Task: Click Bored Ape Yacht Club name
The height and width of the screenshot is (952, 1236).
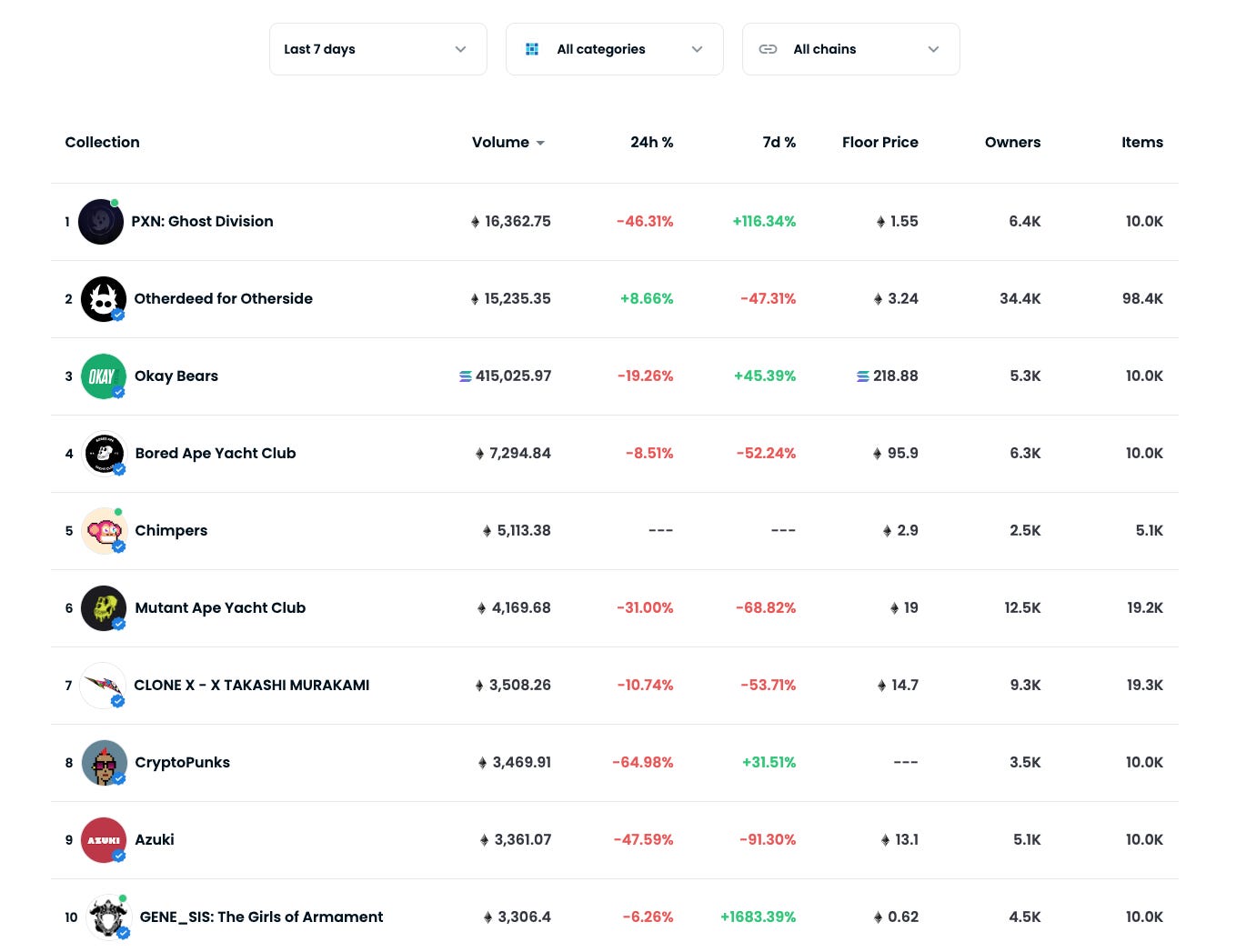Action: coord(216,453)
